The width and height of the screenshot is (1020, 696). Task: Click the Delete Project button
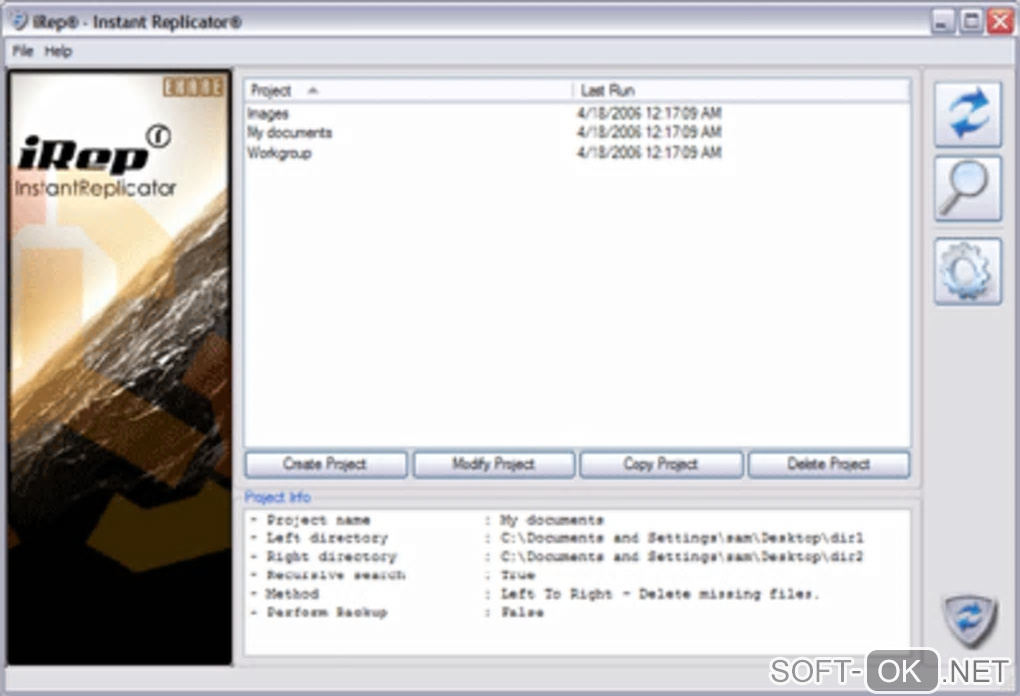829,464
